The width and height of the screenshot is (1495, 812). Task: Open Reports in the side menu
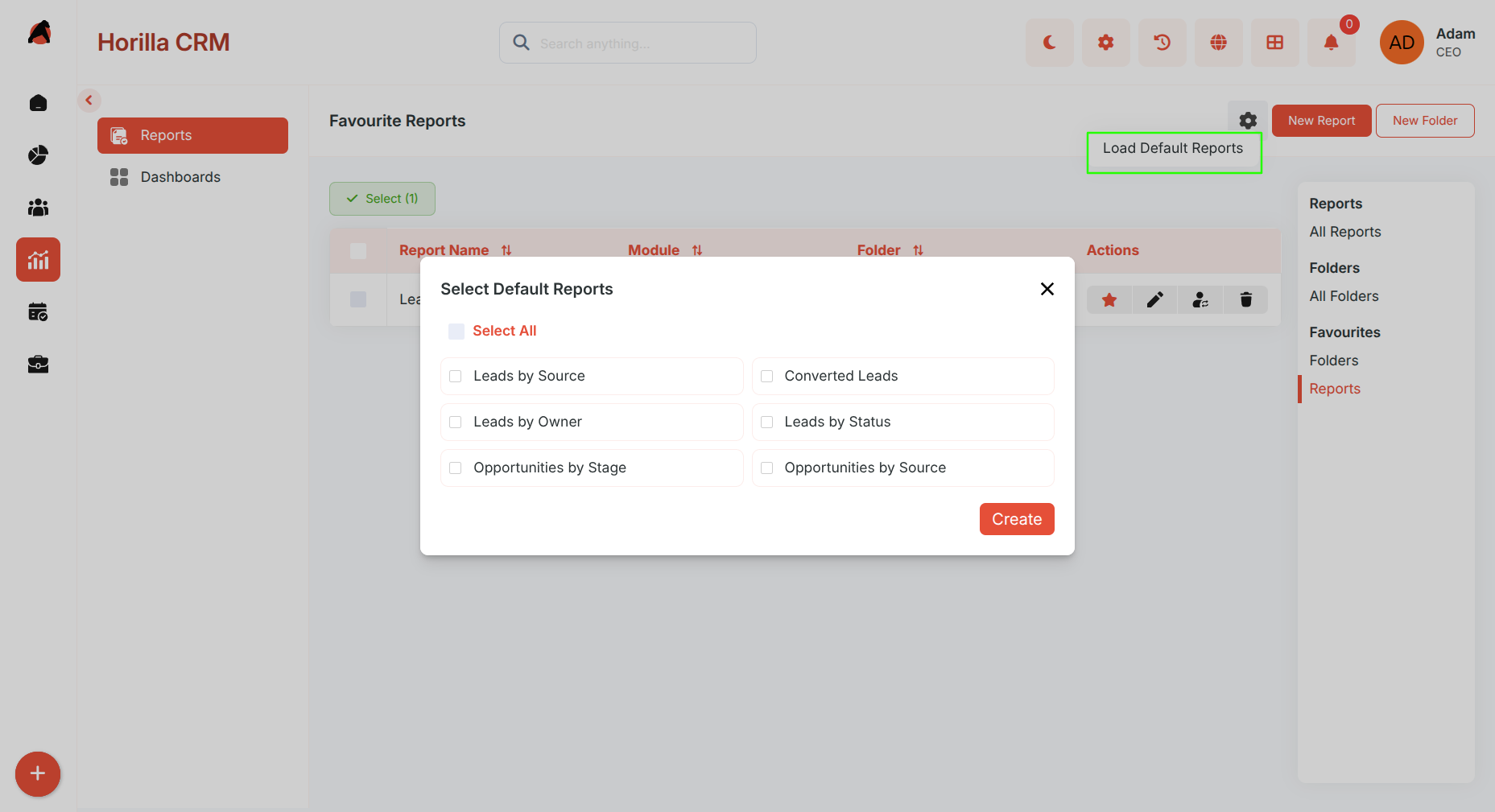[x=192, y=135]
